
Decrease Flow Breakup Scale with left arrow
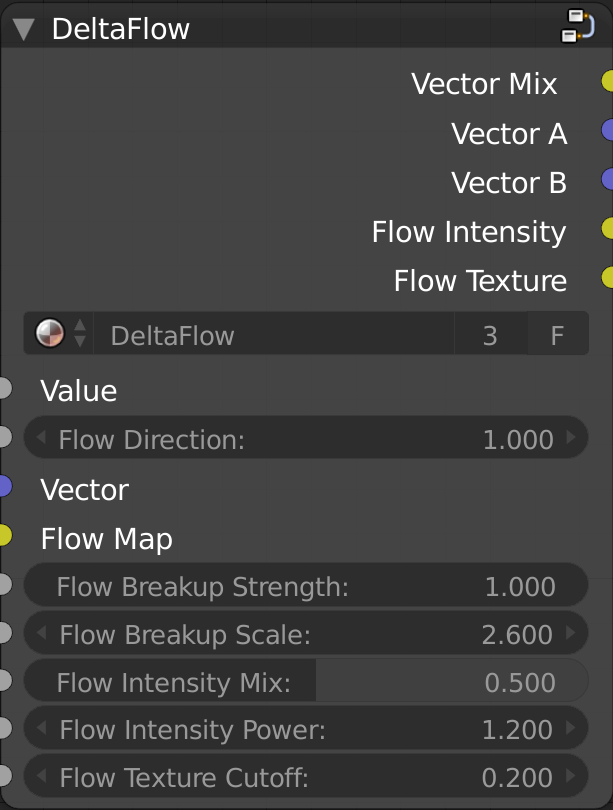(42, 633)
